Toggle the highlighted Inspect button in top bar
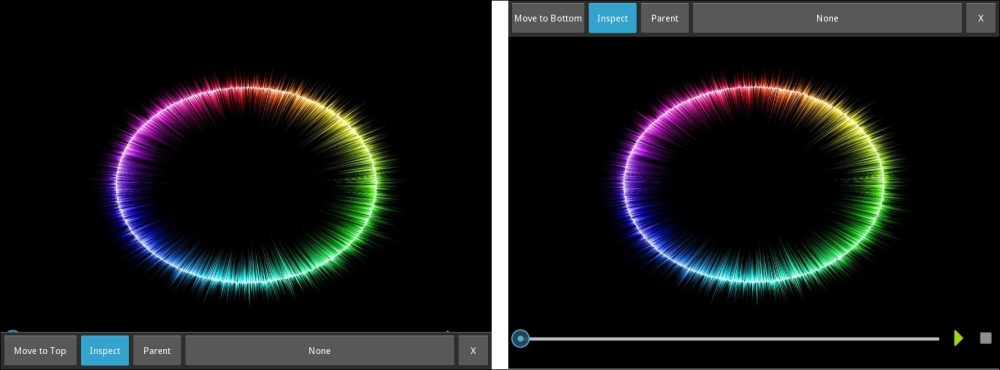 (612, 18)
